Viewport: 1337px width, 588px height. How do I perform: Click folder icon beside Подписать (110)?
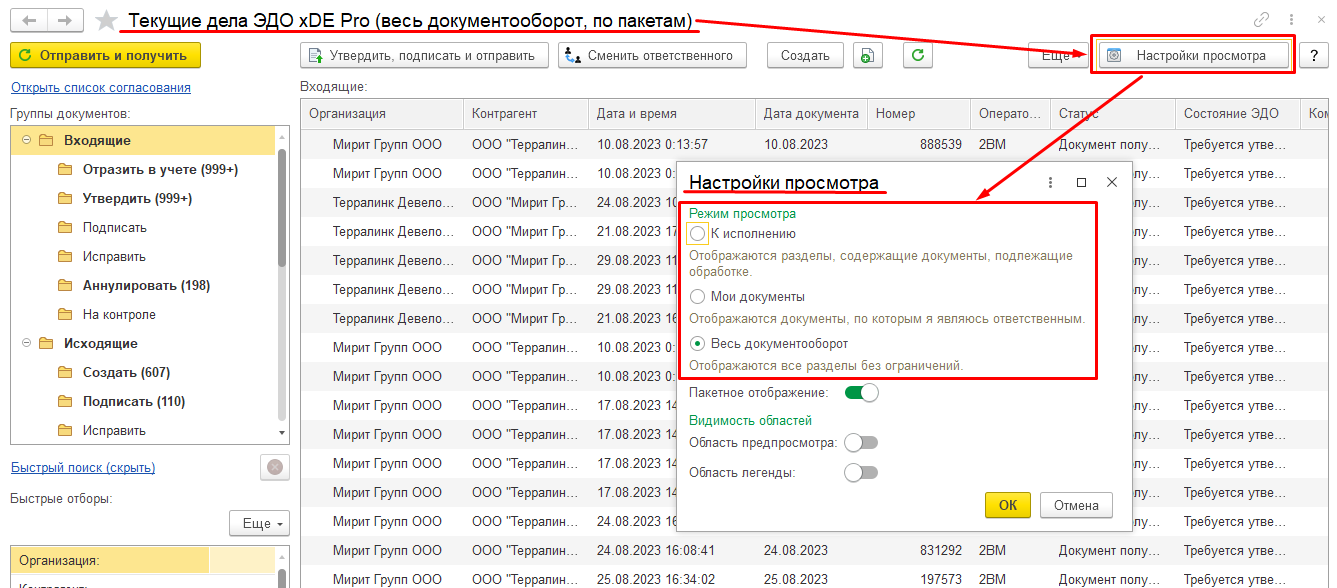[65, 402]
